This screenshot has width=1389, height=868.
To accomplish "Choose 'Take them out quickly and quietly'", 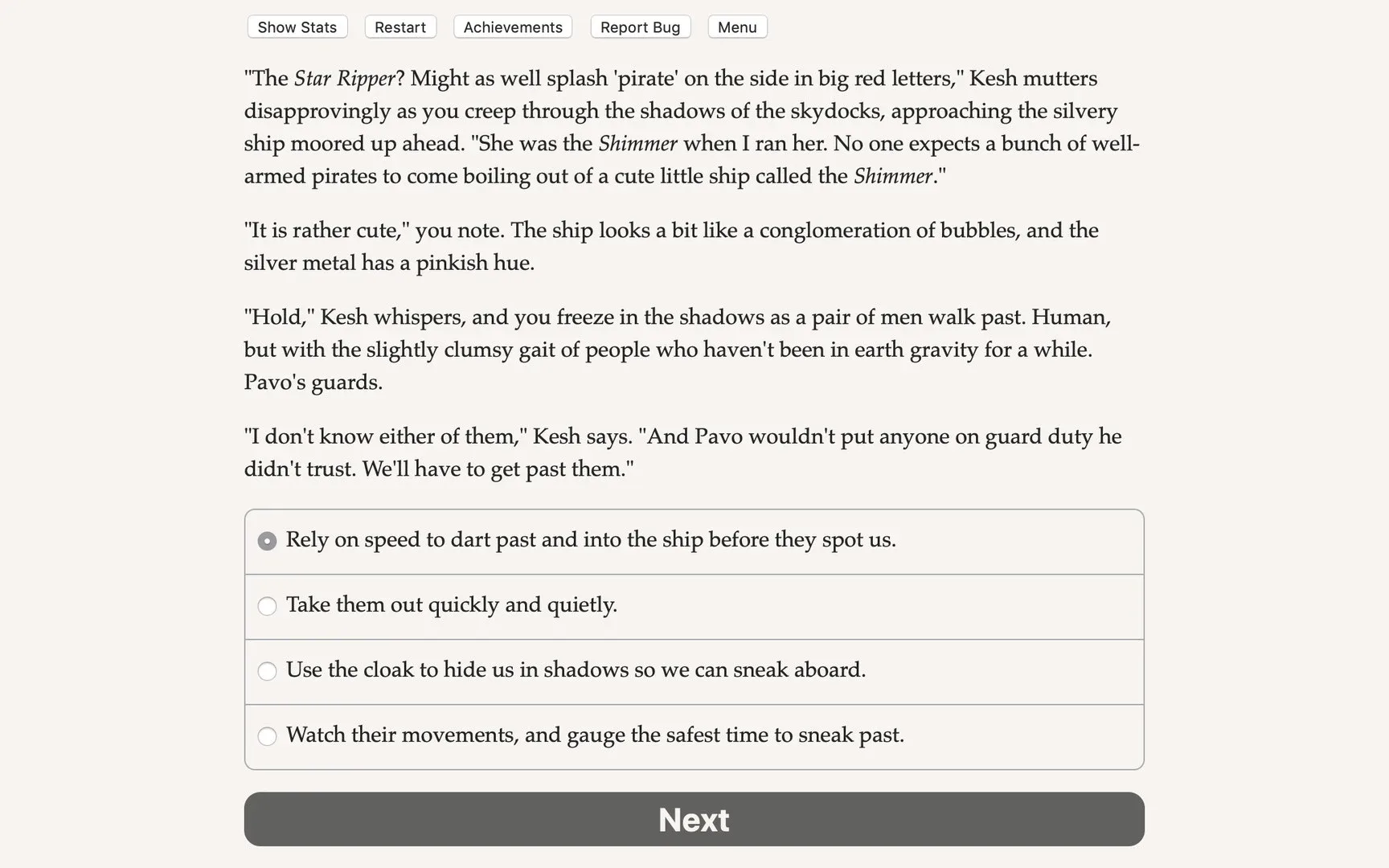I will click(267, 606).
